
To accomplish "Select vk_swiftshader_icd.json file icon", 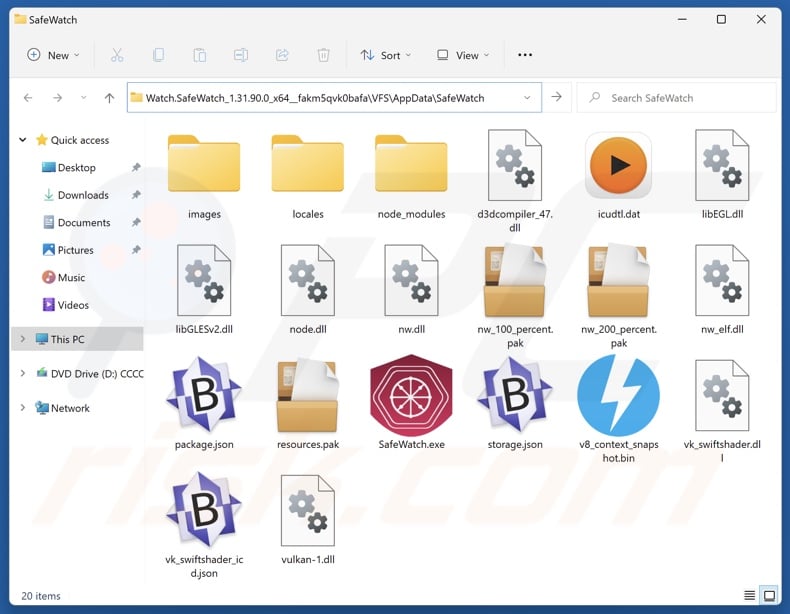I will pyautogui.click(x=204, y=510).
